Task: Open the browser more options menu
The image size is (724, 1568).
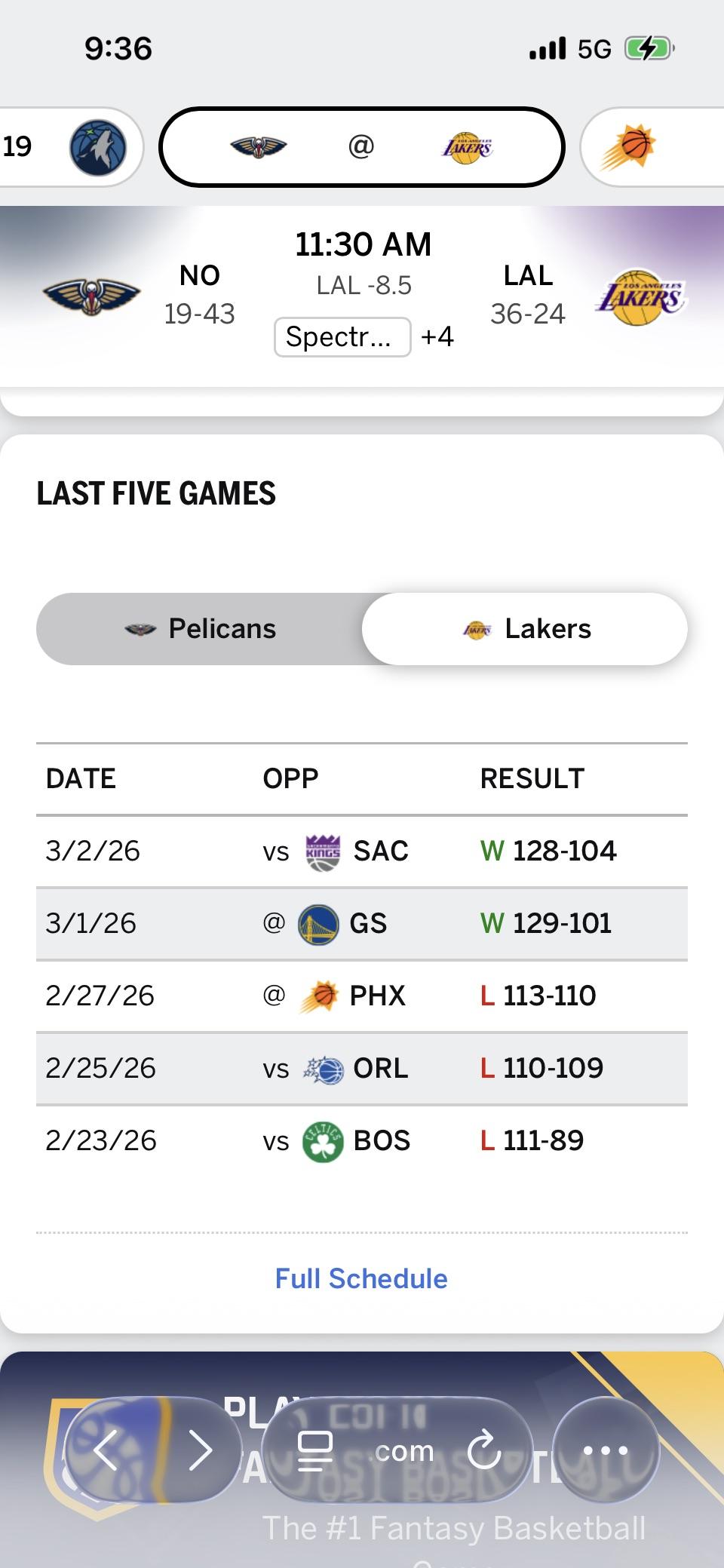Action: pyautogui.click(x=606, y=1450)
